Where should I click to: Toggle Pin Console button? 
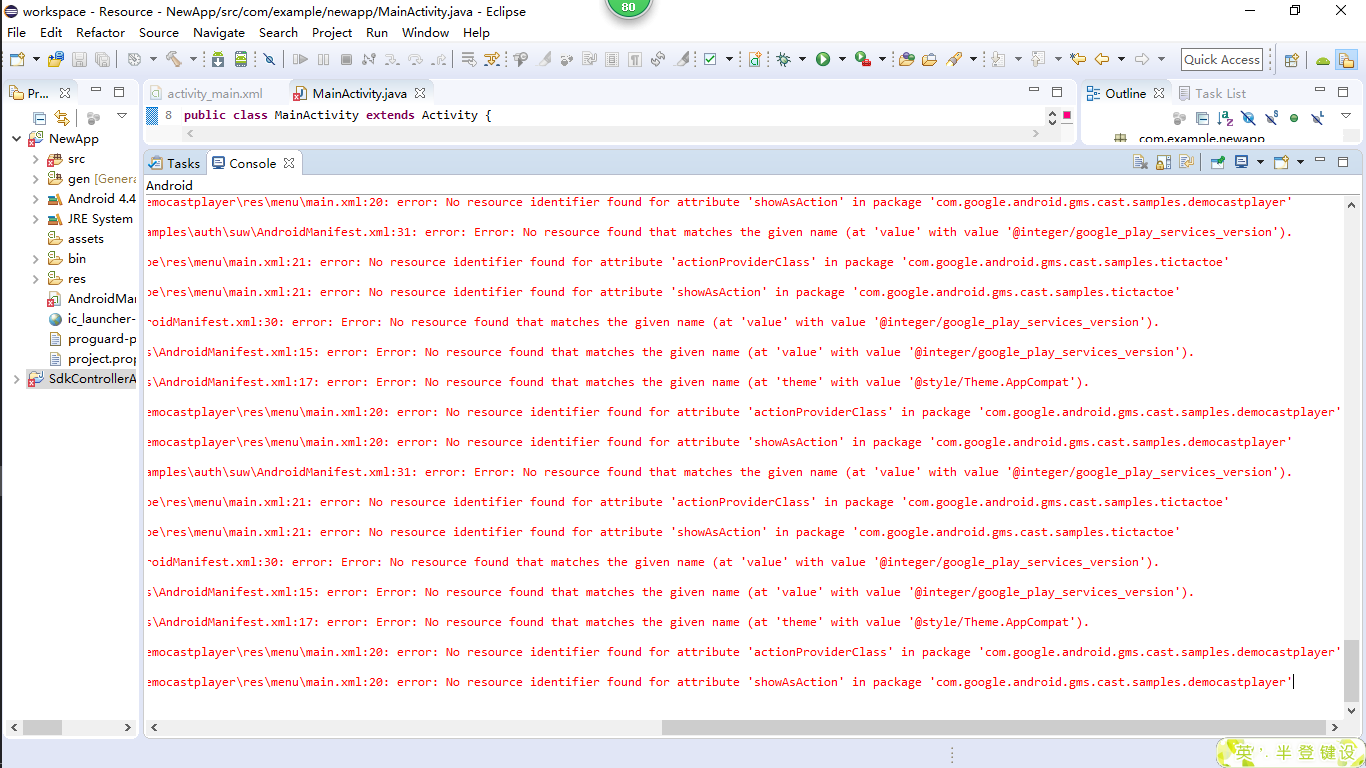tap(1218, 162)
